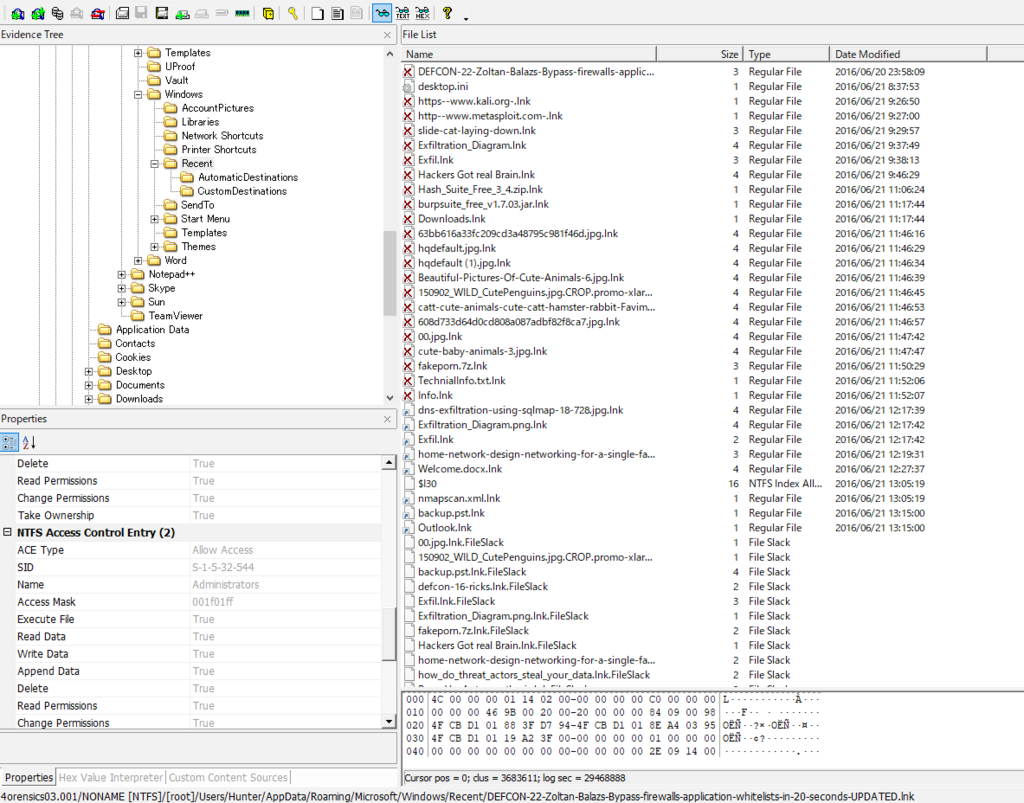The height and width of the screenshot is (803, 1024).
Task: Toggle the TEXT view mode
Action: coord(402,13)
